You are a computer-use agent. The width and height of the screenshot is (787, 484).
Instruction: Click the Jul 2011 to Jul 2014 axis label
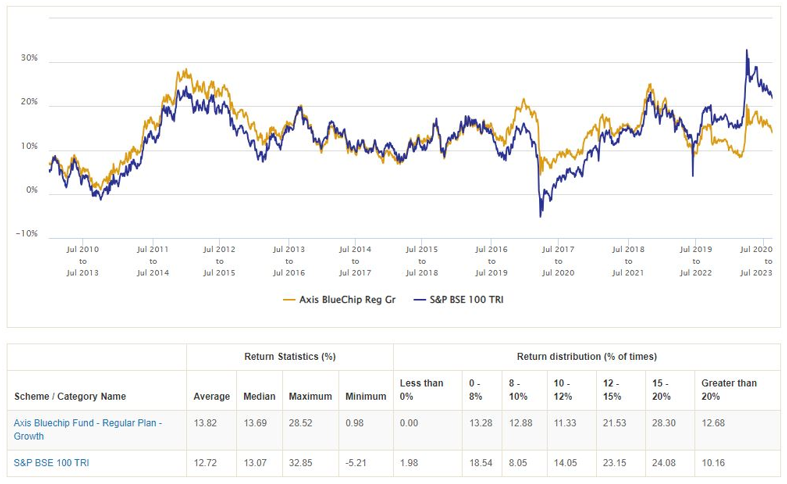point(153,261)
